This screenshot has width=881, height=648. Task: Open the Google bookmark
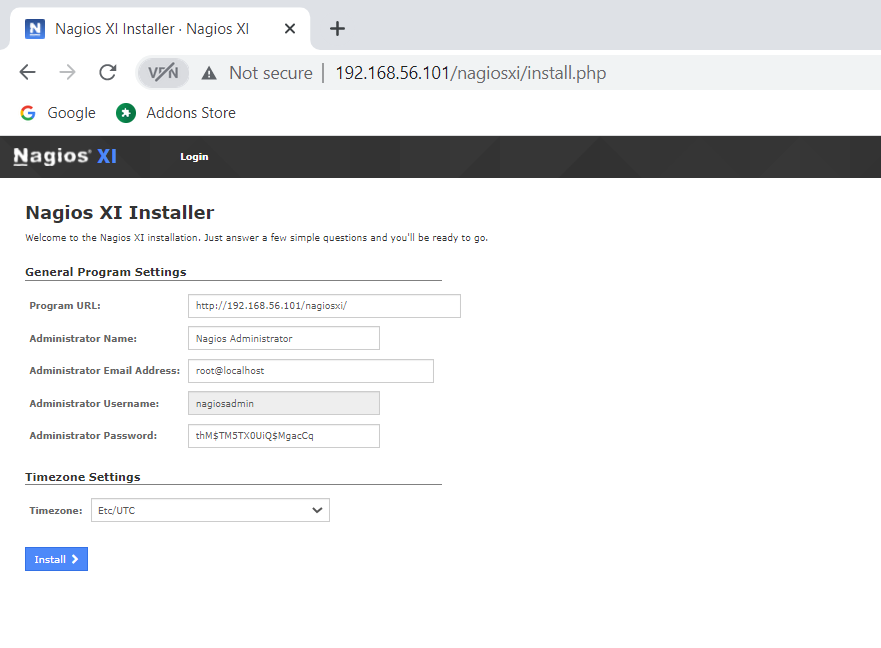coord(58,113)
